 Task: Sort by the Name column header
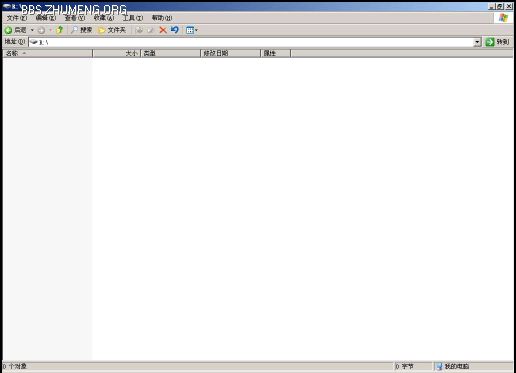[48, 53]
